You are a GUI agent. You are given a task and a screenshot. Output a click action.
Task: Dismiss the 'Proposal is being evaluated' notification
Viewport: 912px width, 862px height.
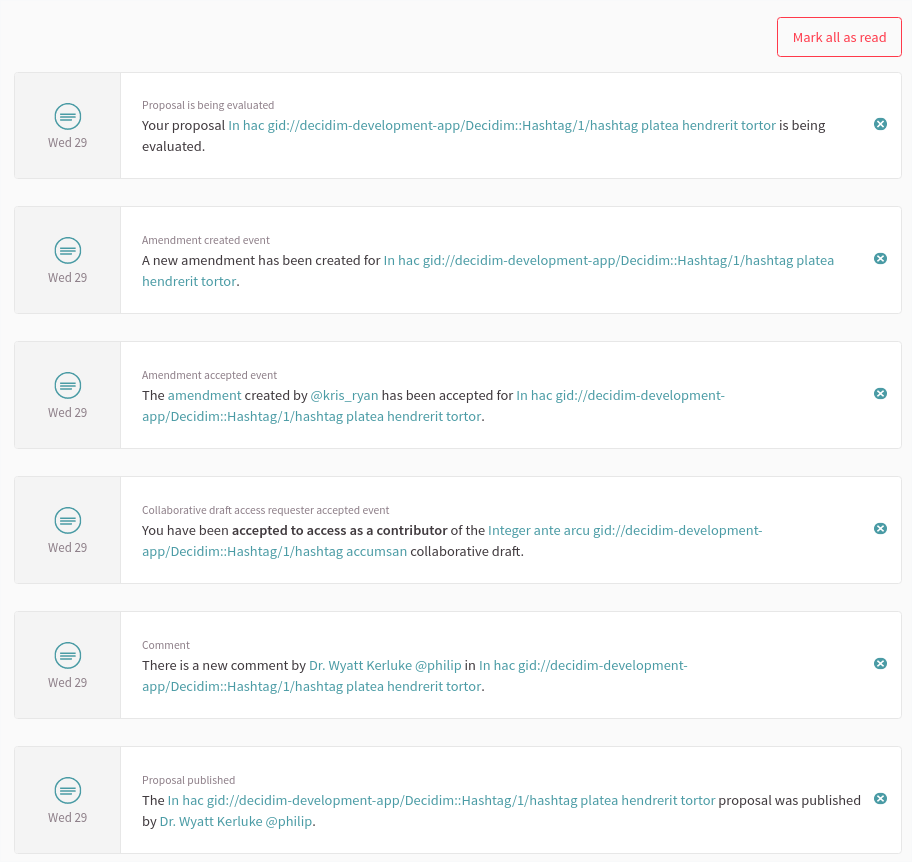[880, 124]
